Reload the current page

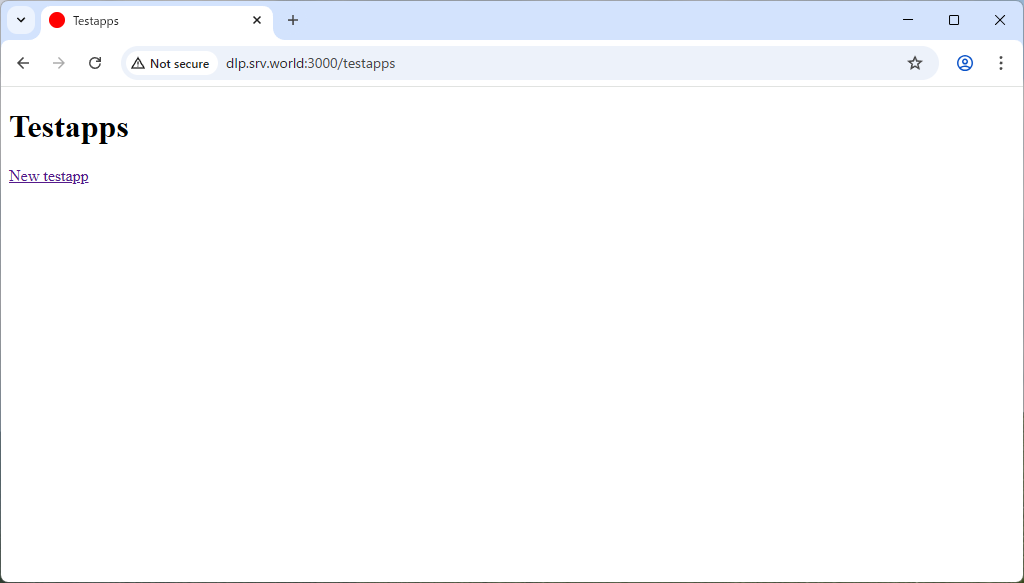tap(95, 63)
